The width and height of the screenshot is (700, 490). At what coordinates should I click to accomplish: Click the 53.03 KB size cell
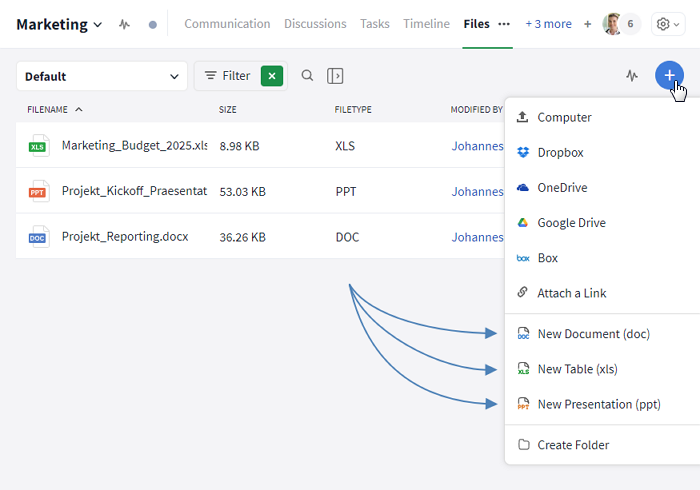tap(242, 191)
